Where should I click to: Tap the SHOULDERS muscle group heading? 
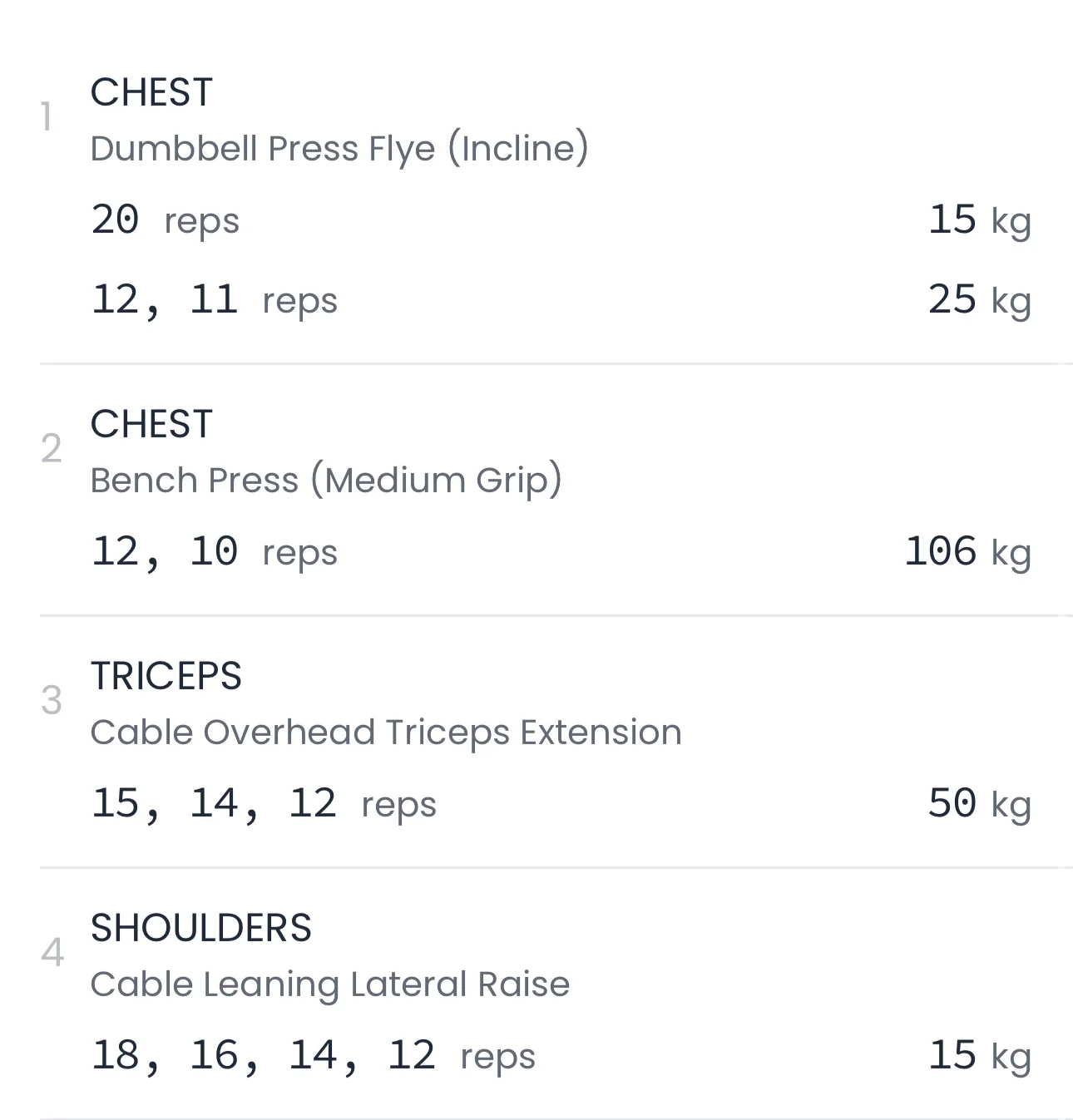(x=200, y=928)
